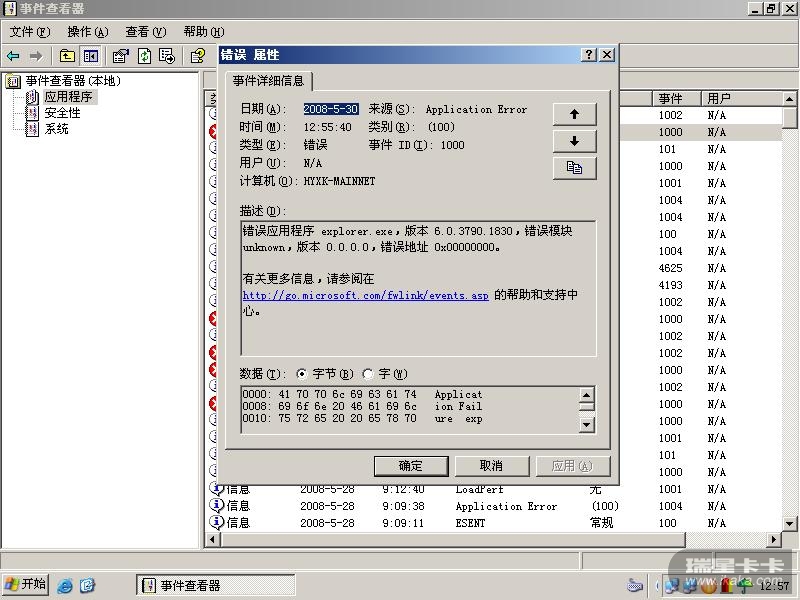Open the go.microsoft.com fwlink events link
Screen dimensions: 800x600
coord(365,295)
